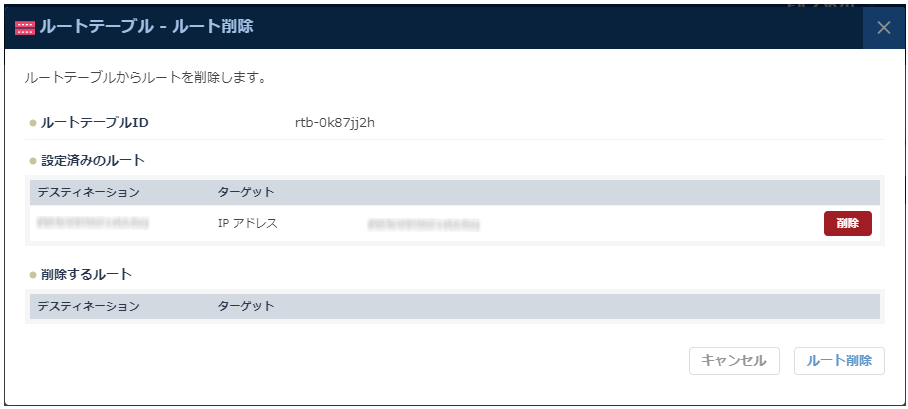Select the IP アドレス target type cell
908x409 pixels.
[248, 223]
